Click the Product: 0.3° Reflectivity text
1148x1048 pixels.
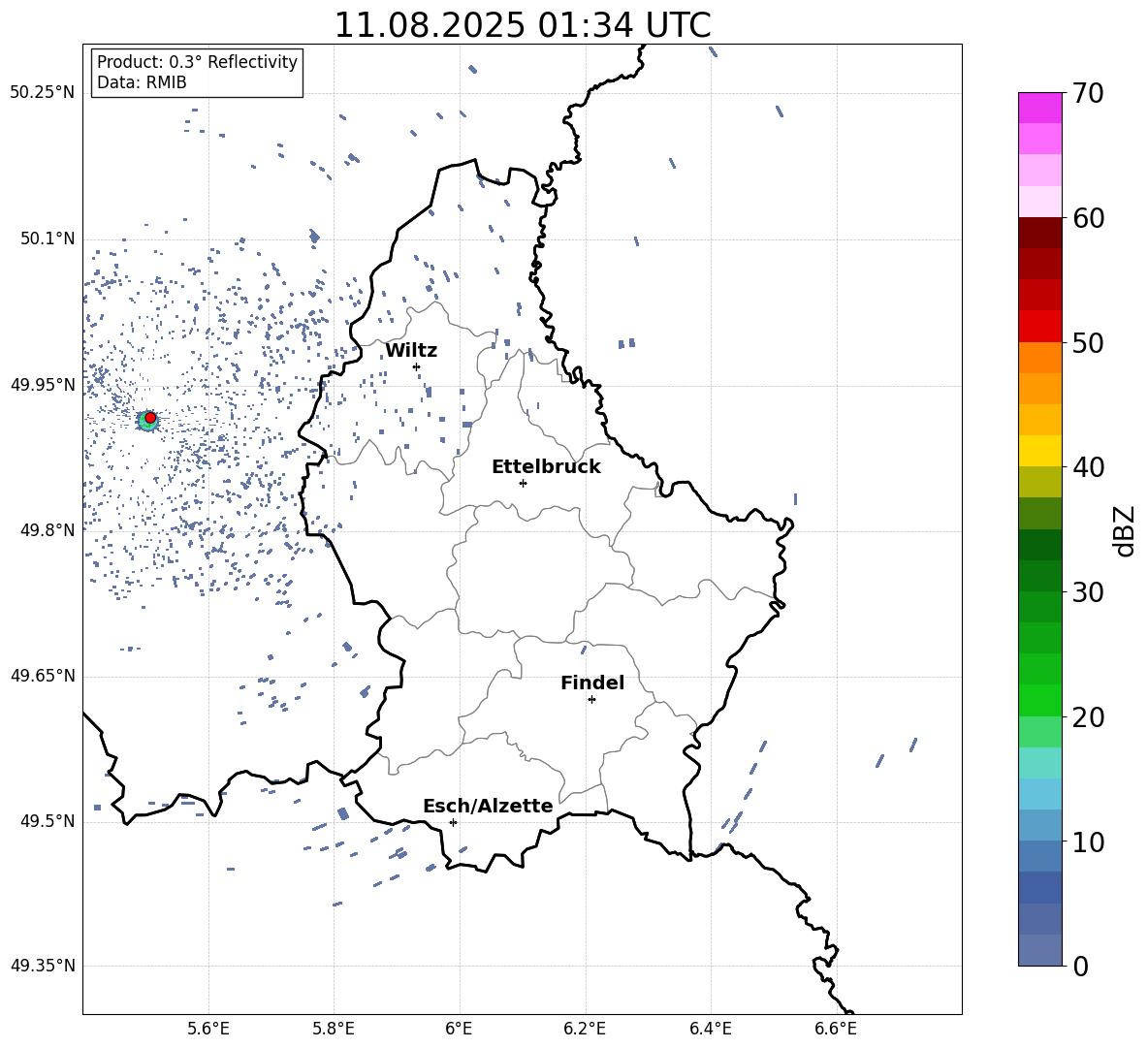[x=197, y=62]
